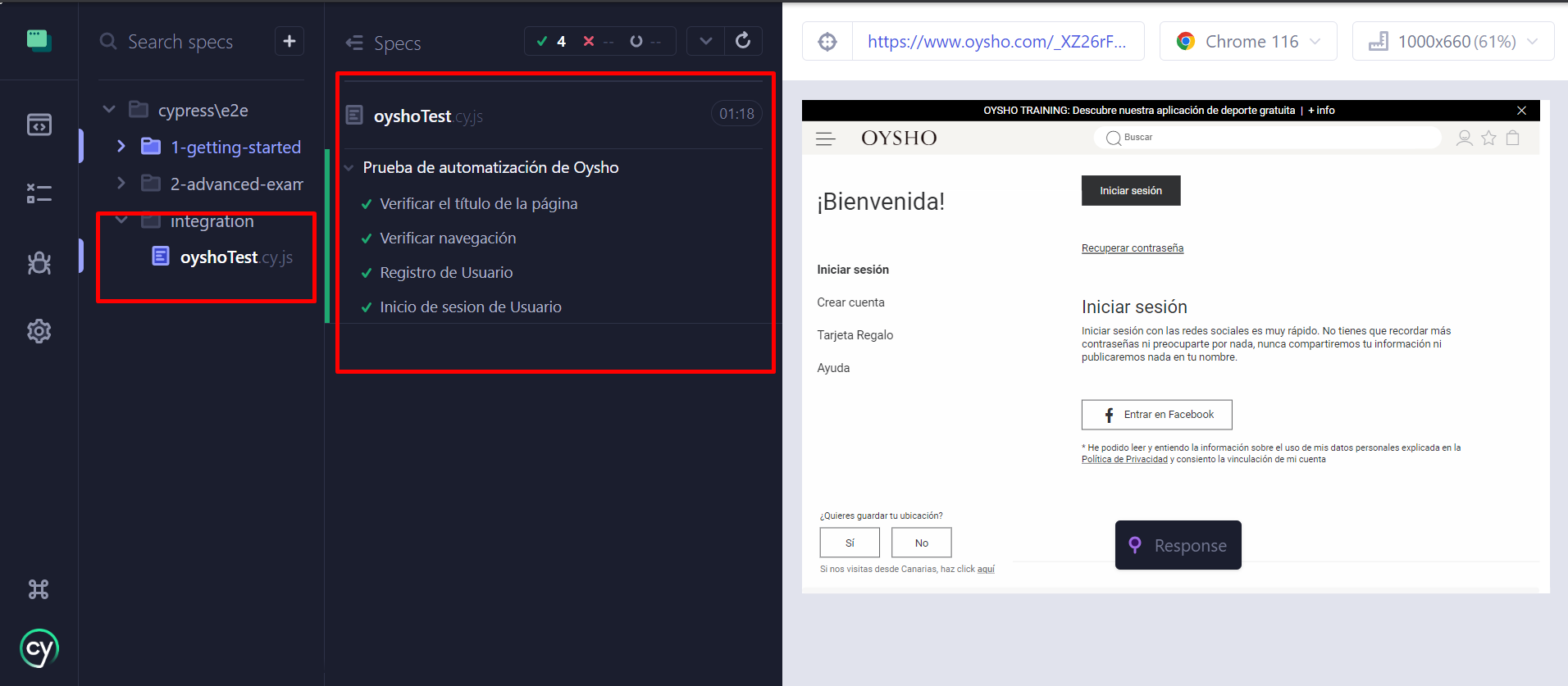Image resolution: width=1568 pixels, height=686 pixels.
Task: Click the pending tests spinner counter
Action: [x=645, y=41]
